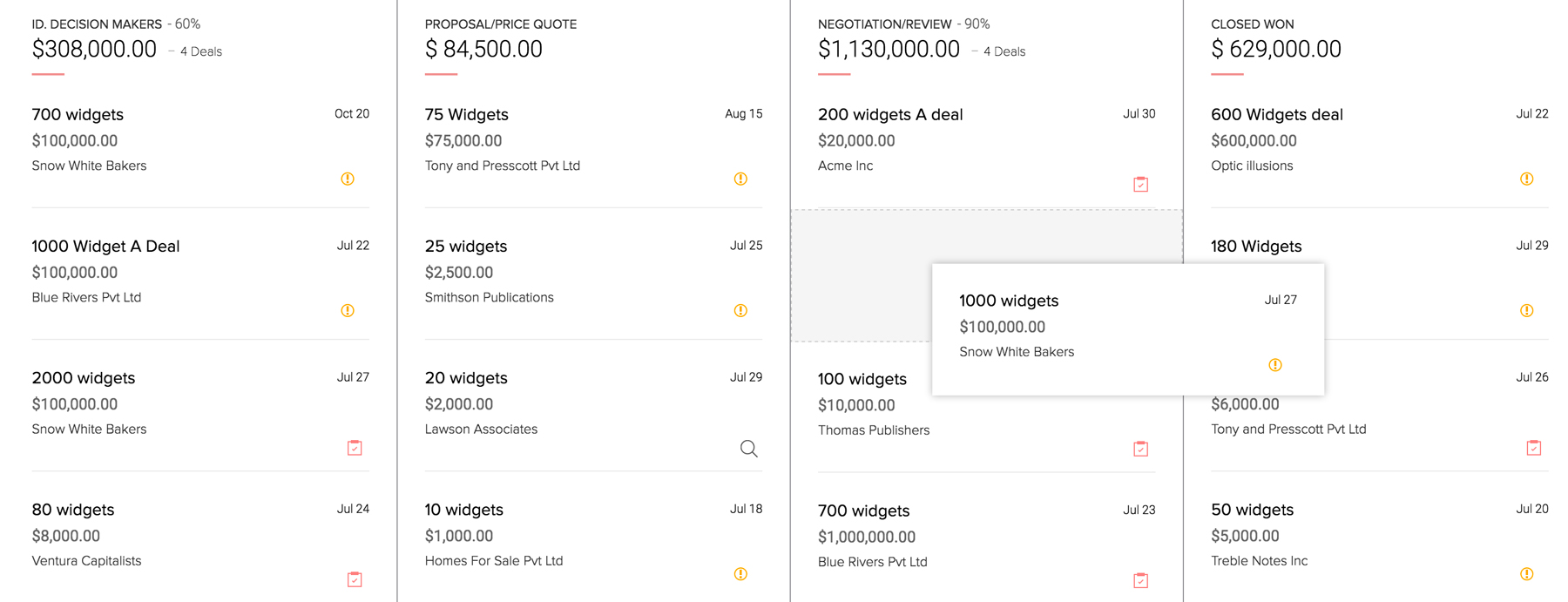
Task: Click magnifier icon on 20 widgets Lawson Associates card
Action: pyautogui.click(x=748, y=449)
